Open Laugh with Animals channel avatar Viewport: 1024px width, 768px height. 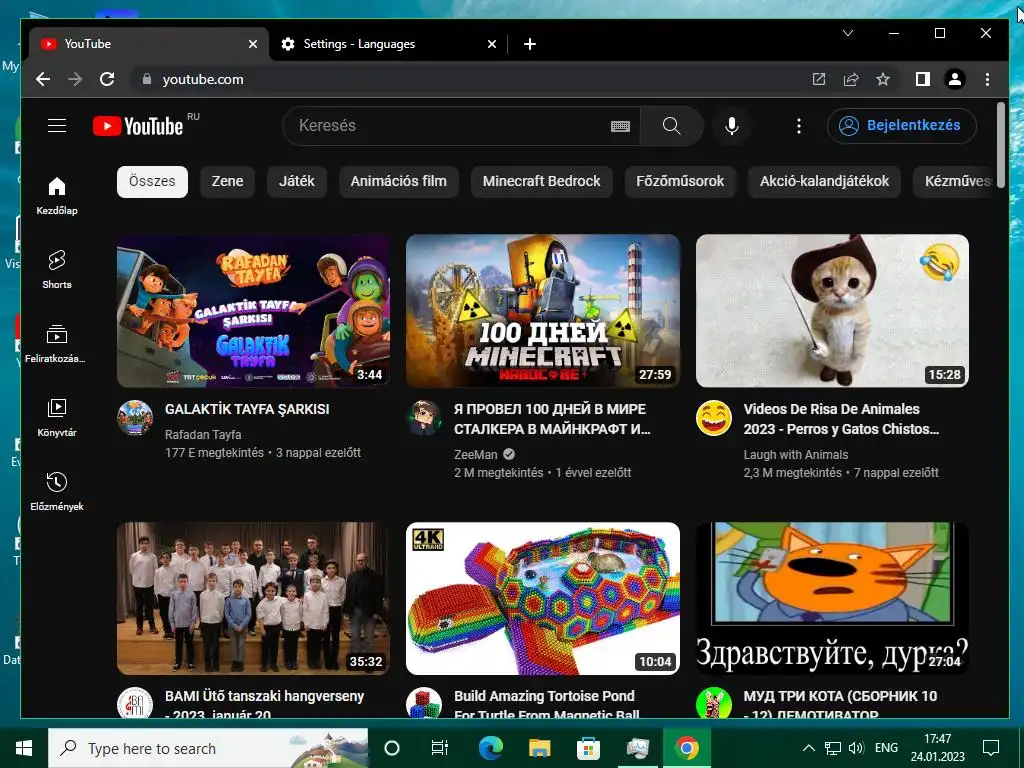coord(714,418)
